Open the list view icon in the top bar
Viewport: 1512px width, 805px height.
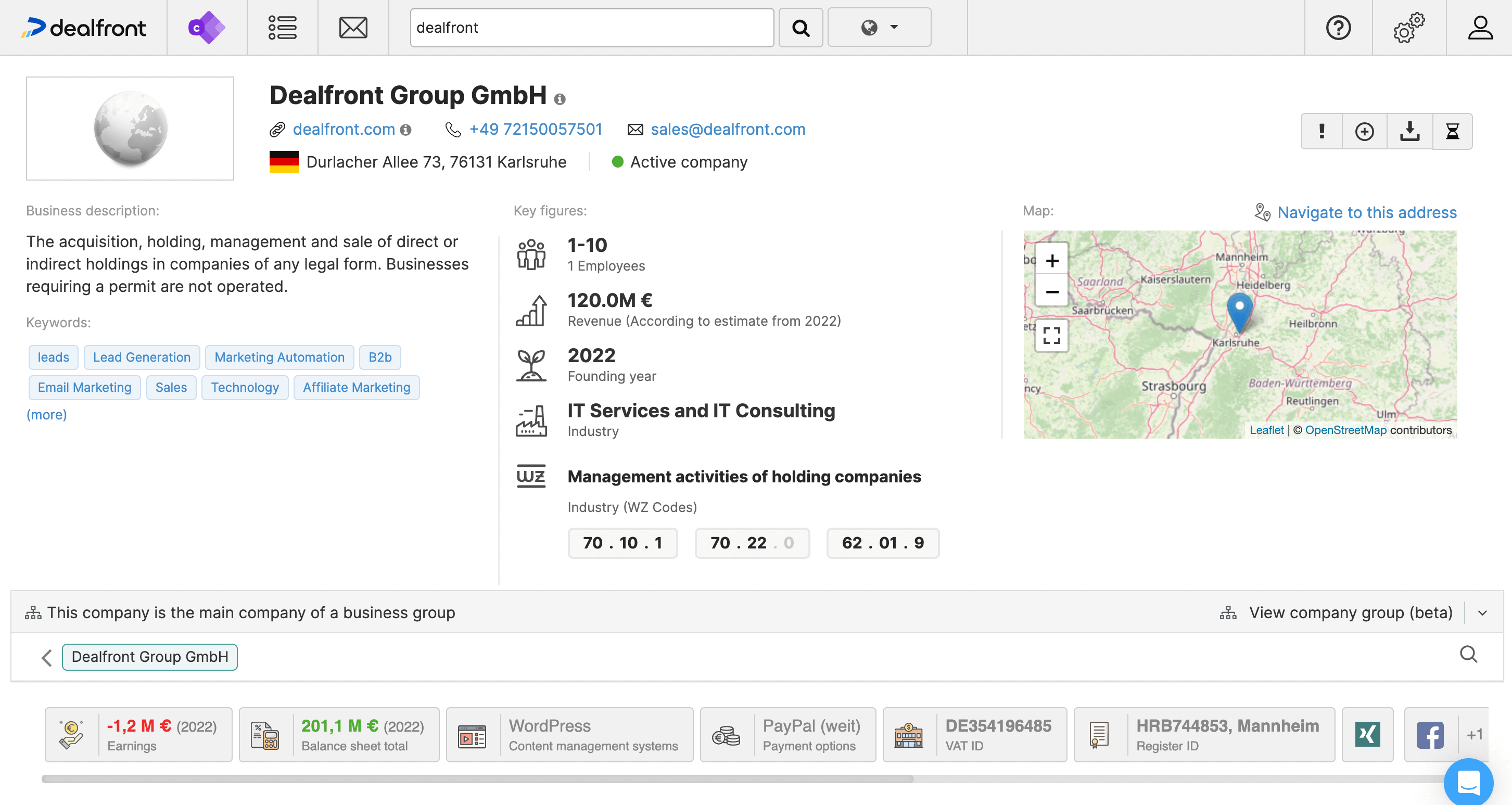282,27
